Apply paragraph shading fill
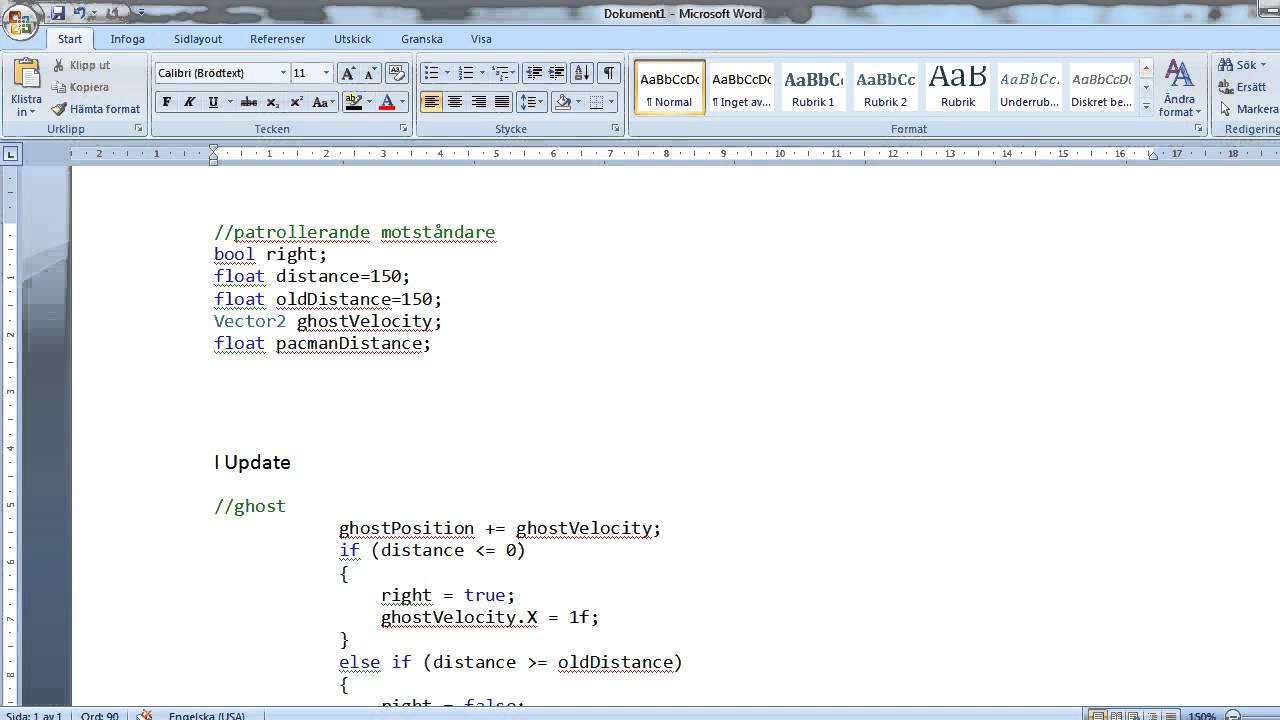 (x=562, y=102)
